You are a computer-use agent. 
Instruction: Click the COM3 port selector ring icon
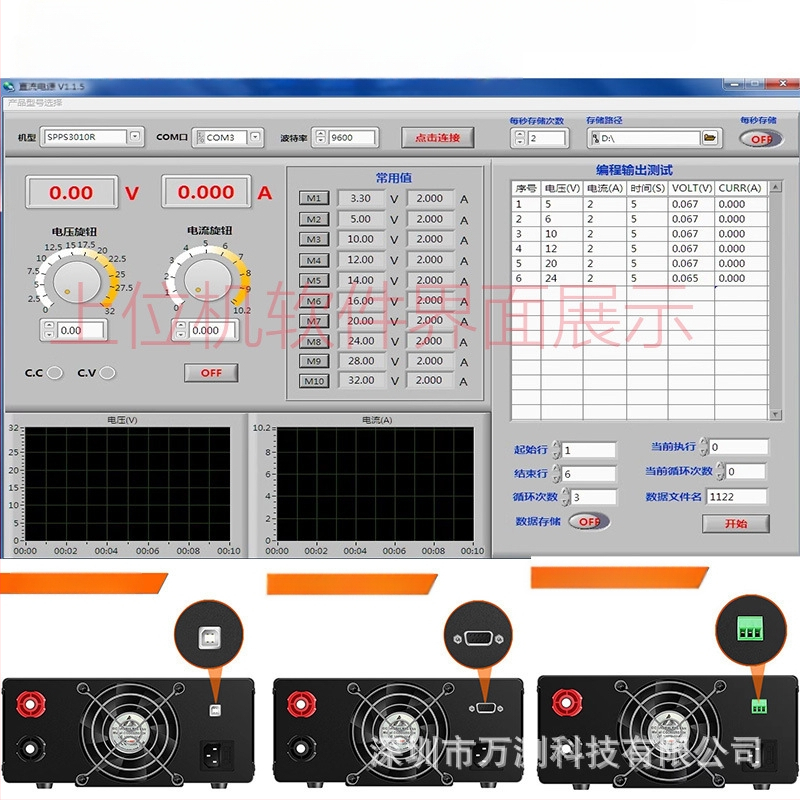[x=200, y=137]
